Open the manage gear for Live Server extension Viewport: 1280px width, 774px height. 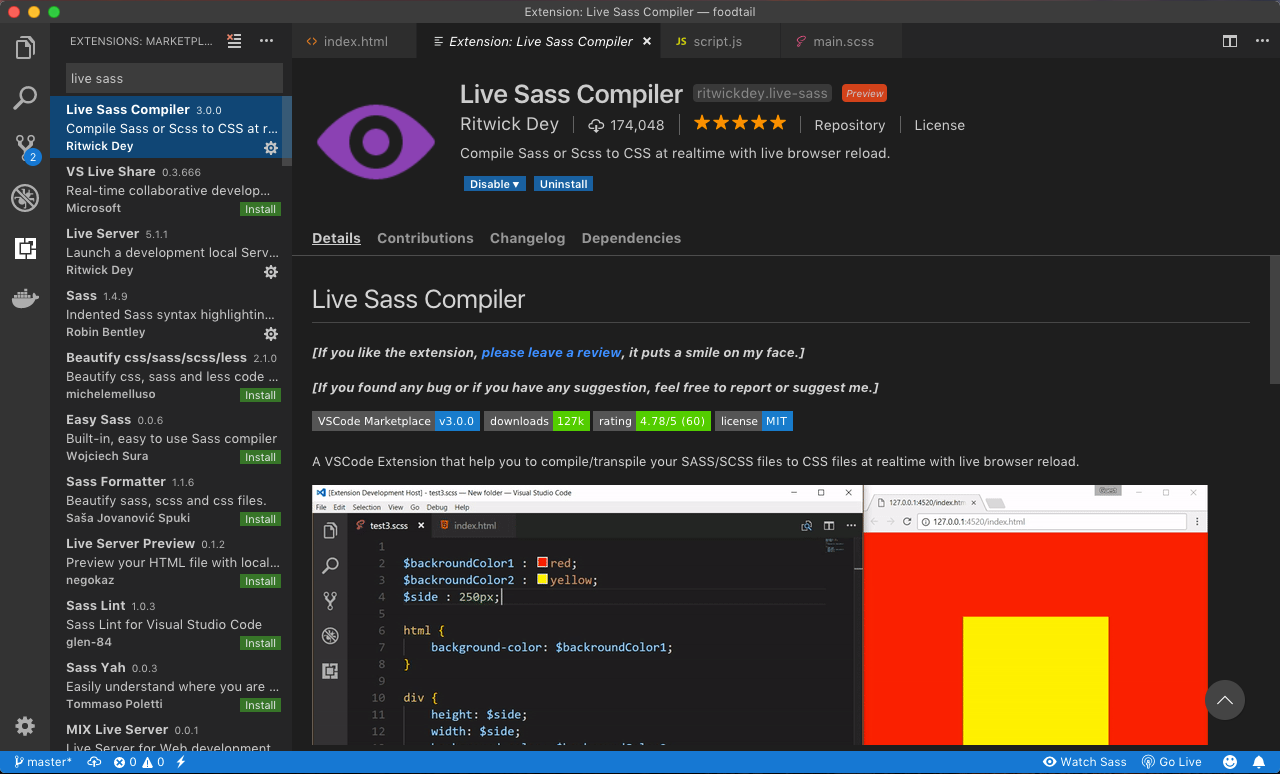point(270,271)
